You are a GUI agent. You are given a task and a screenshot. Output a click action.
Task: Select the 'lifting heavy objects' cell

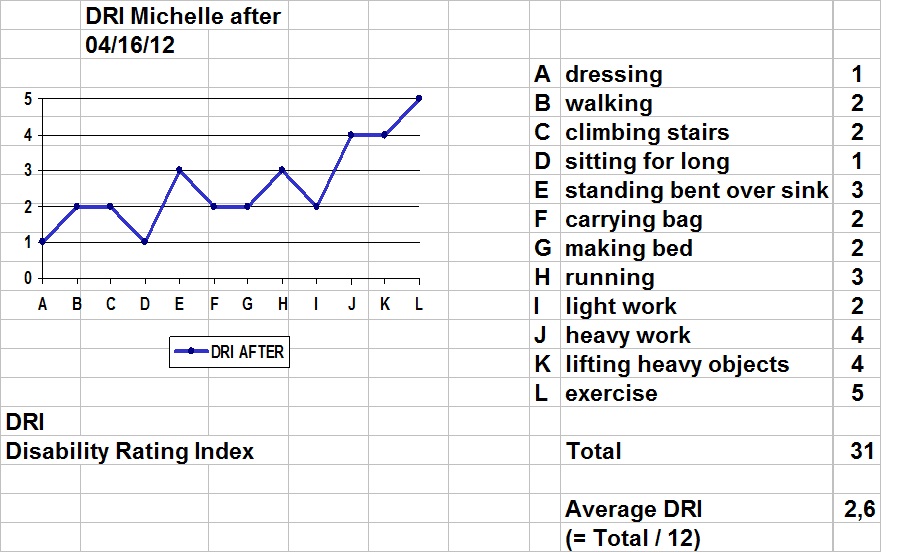point(696,364)
